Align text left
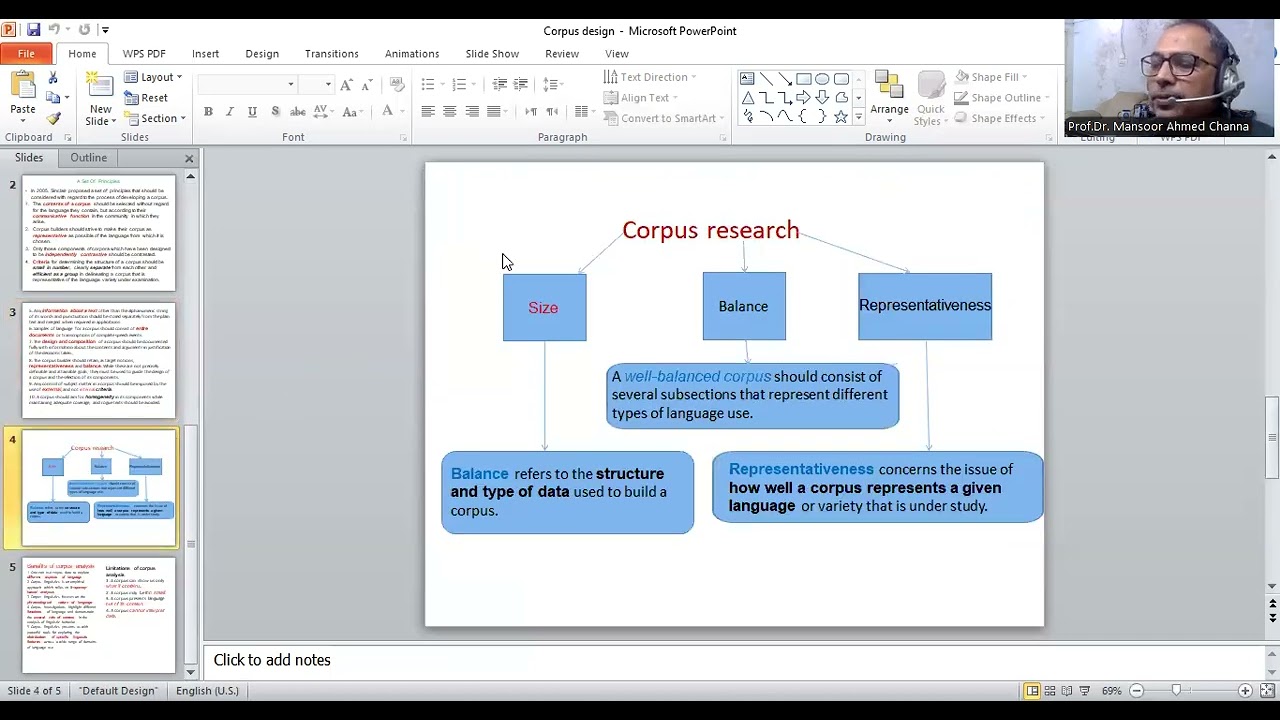This screenshot has width=1280, height=720. (x=428, y=112)
